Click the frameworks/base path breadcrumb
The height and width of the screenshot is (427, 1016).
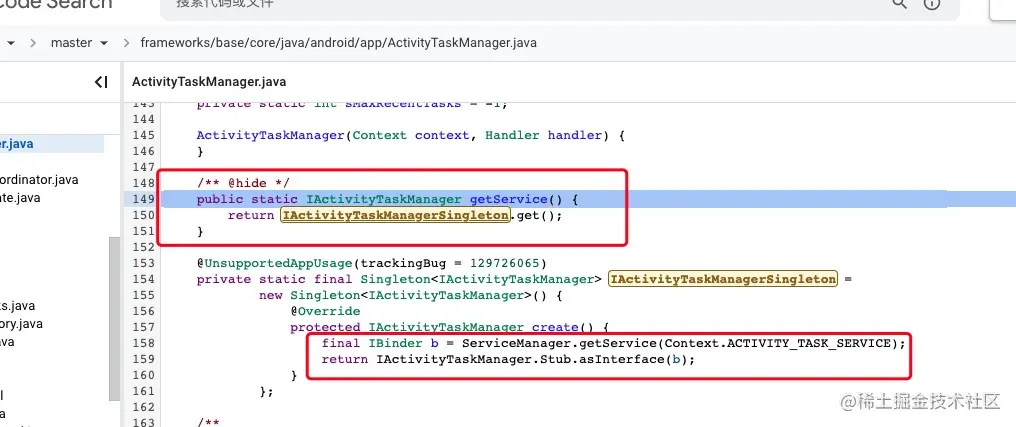(x=338, y=43)
